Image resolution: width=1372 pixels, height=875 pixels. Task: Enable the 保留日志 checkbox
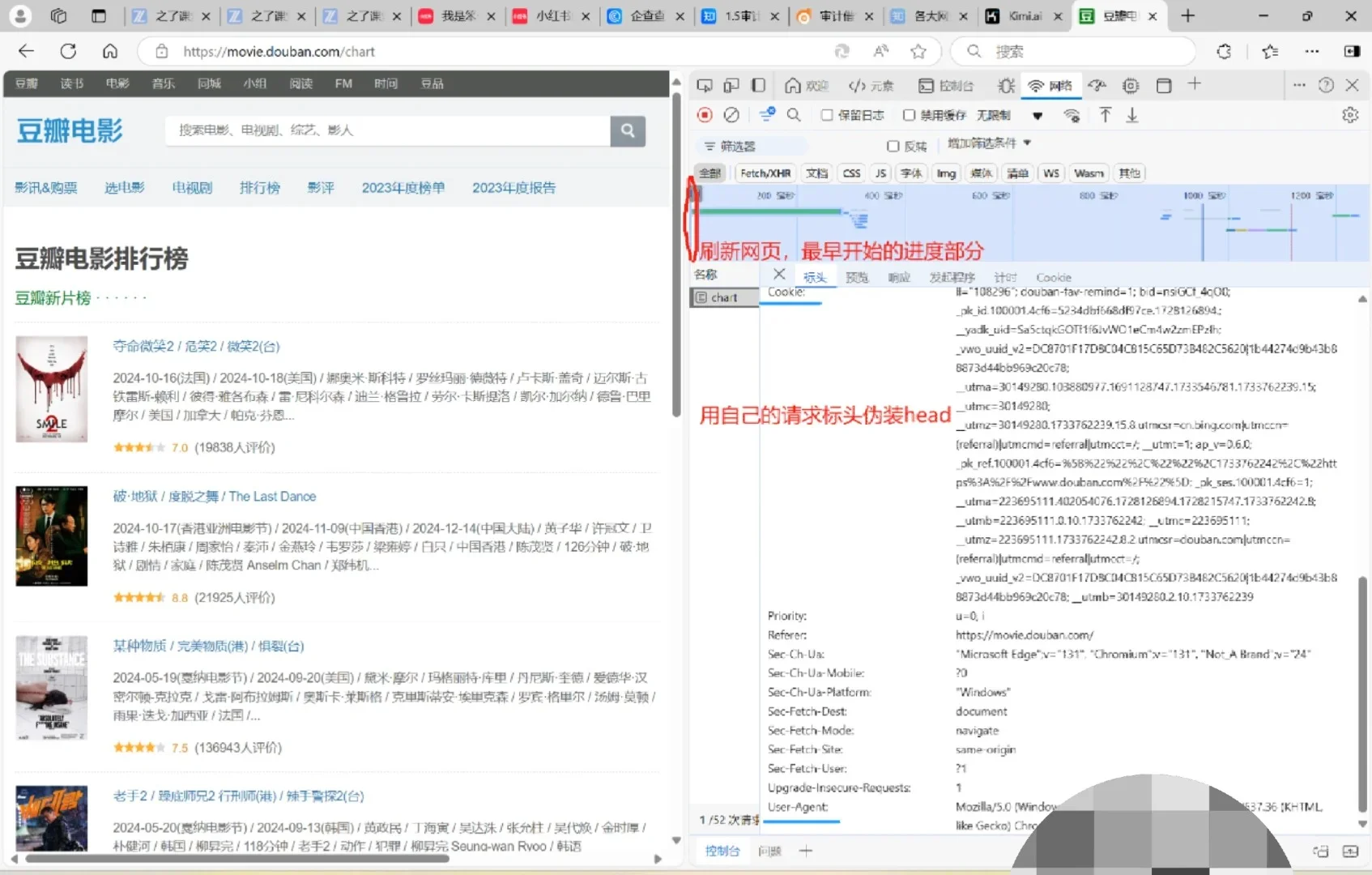[x=828, y=115]
